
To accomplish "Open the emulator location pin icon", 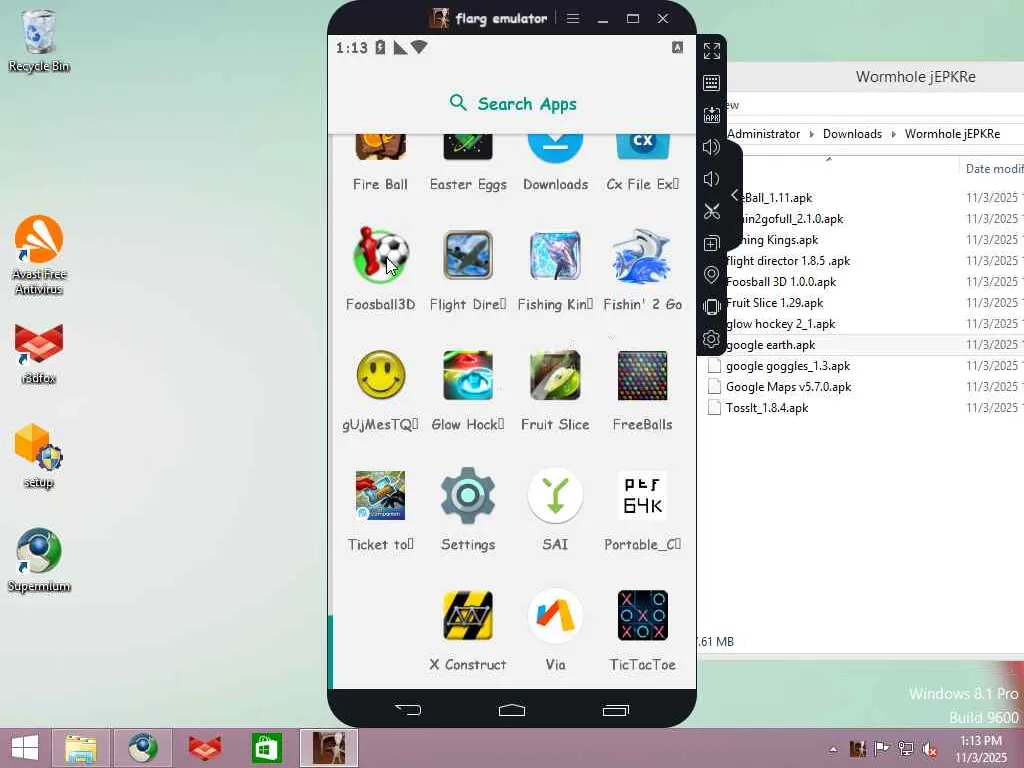I will (712, 275).
